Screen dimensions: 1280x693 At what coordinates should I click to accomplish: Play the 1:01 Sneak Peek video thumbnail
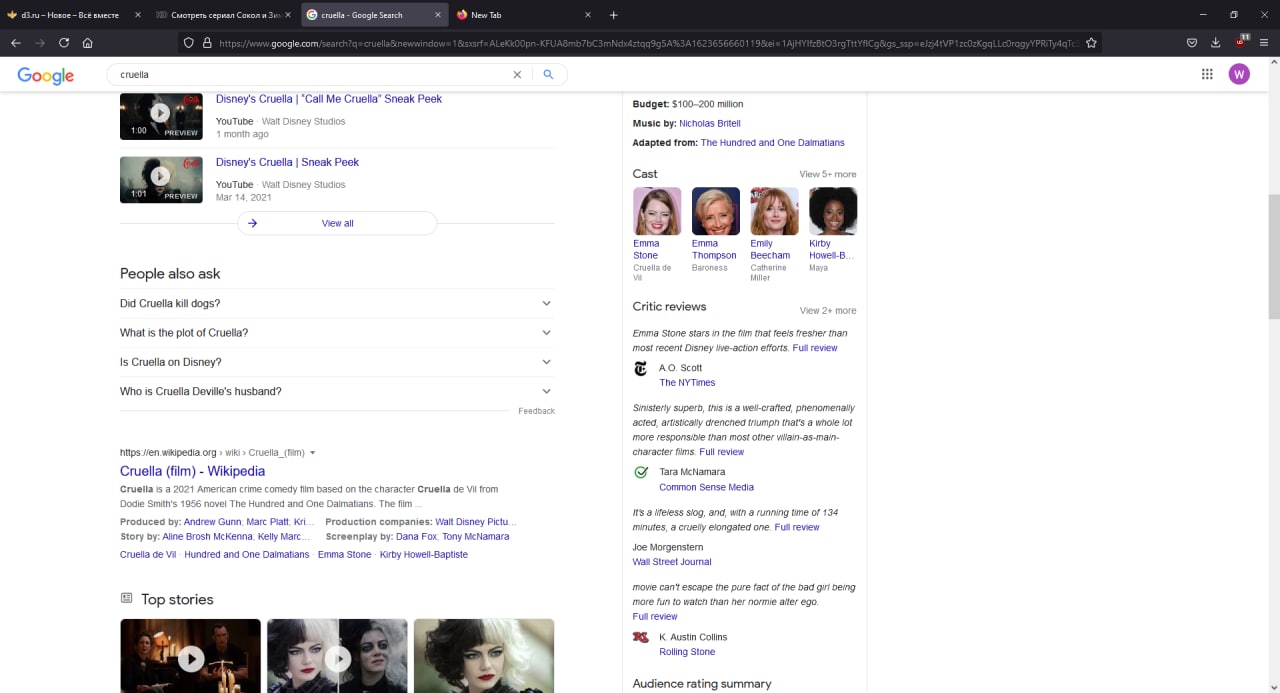pyautogui.click(x=161, y=180)
